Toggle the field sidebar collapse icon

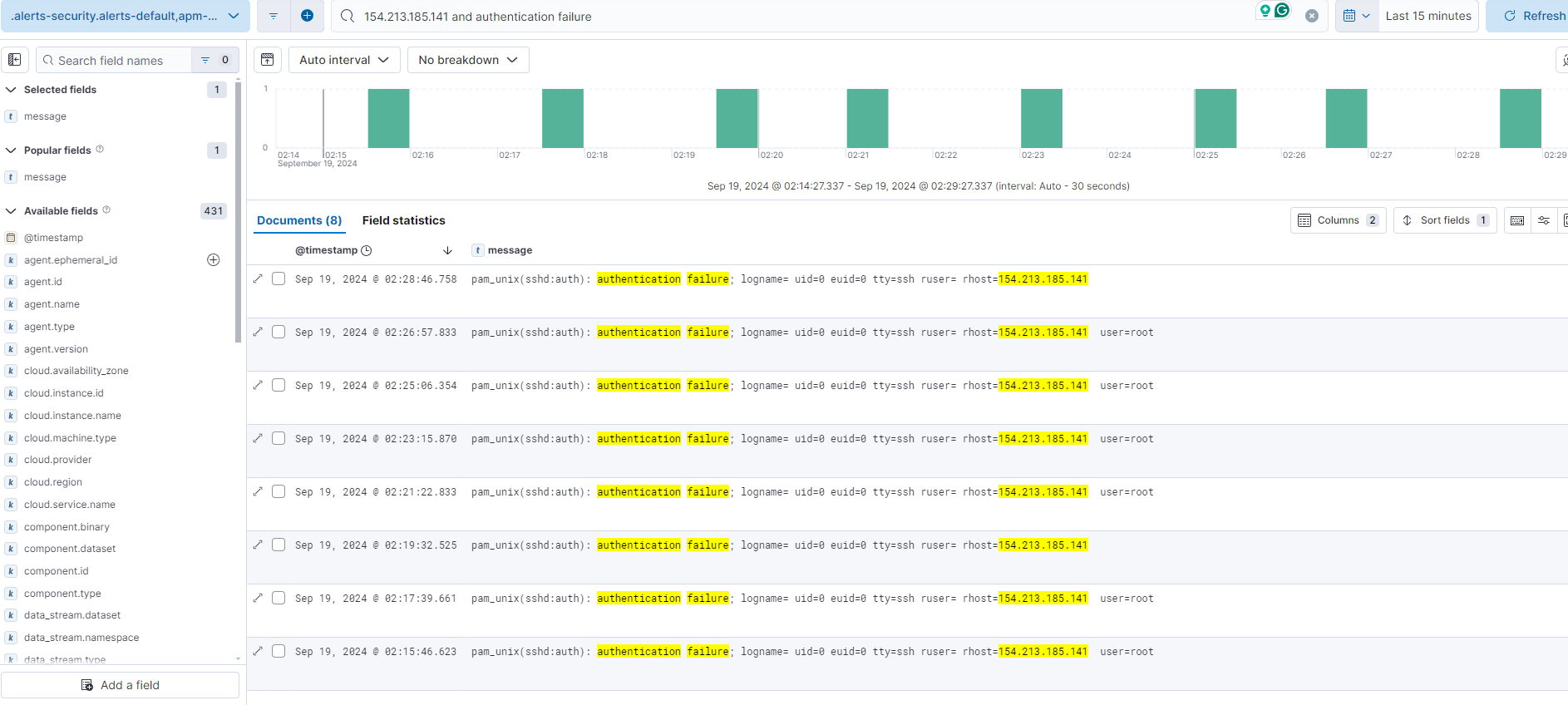15,60
